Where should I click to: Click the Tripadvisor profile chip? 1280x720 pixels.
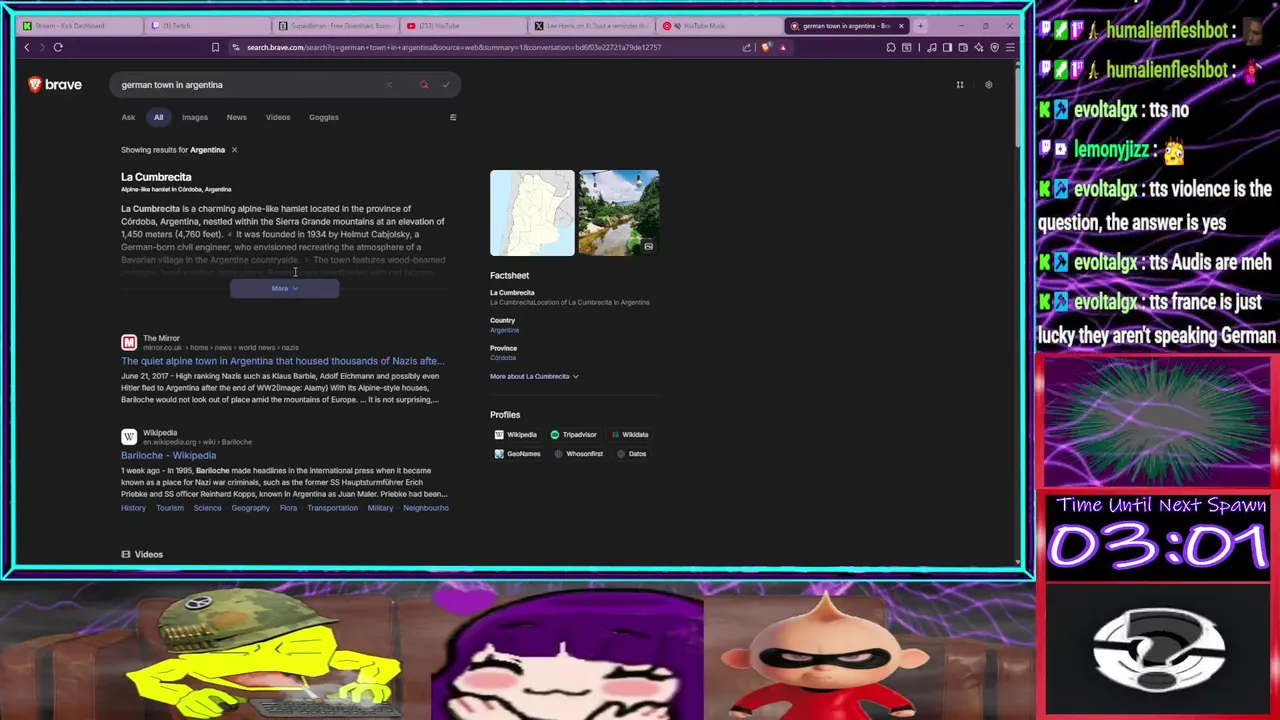[573, 435]
